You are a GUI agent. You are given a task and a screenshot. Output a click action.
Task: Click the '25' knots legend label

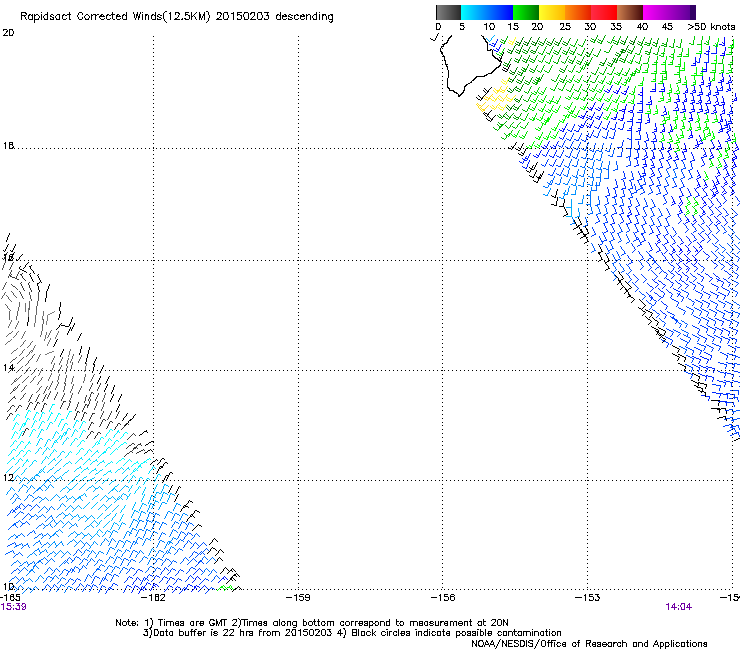click(x=565, y=27)
